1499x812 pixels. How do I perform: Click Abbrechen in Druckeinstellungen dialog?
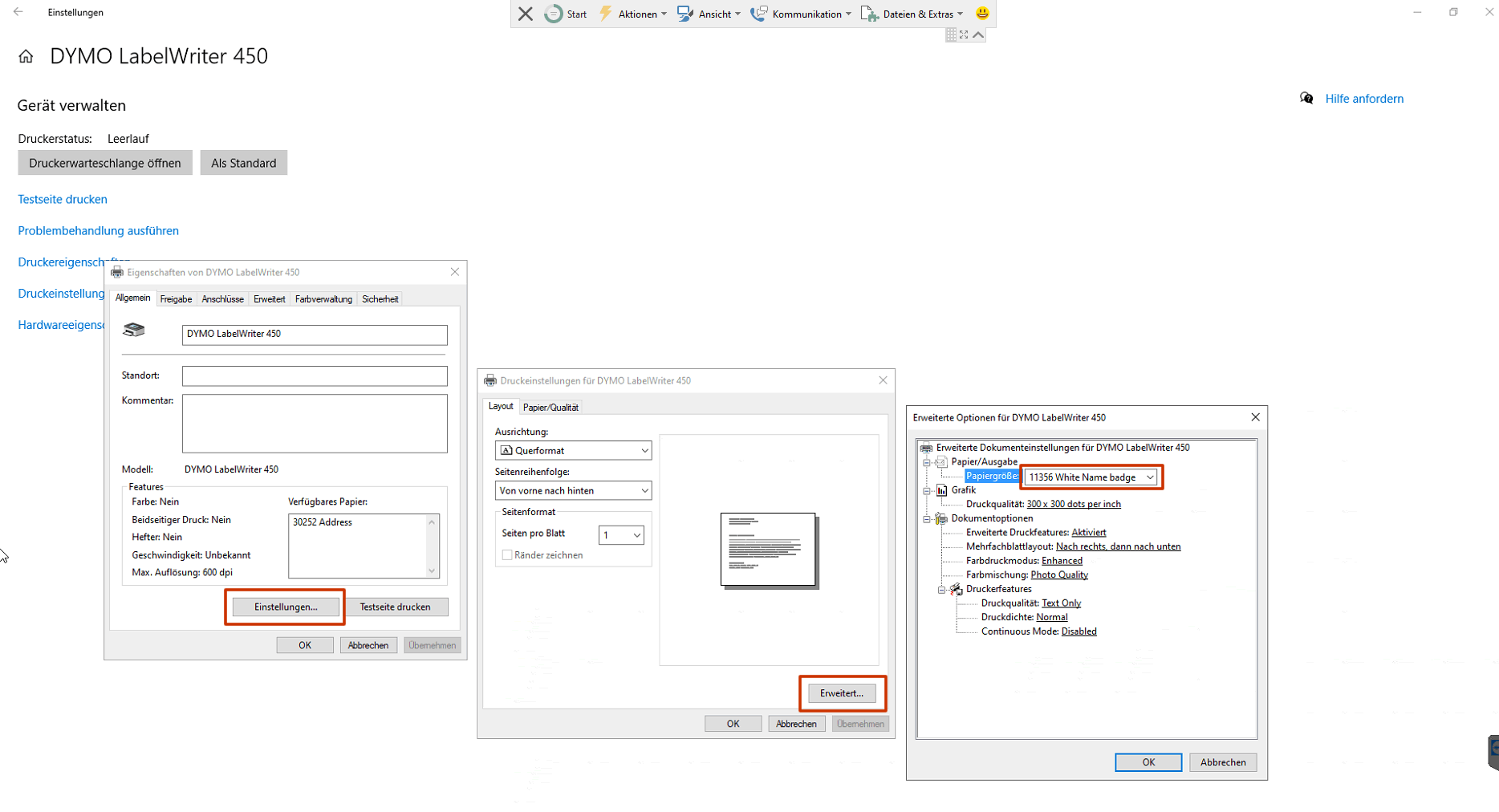point(796,724)
